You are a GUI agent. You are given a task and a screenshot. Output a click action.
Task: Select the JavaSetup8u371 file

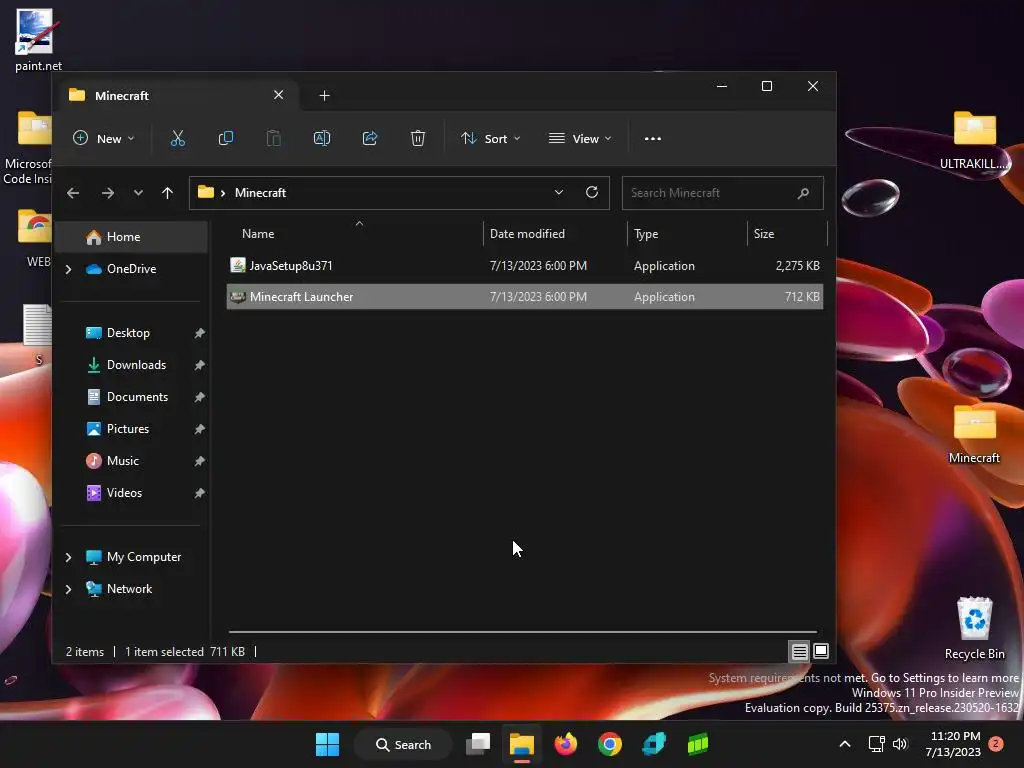[524, 266]
